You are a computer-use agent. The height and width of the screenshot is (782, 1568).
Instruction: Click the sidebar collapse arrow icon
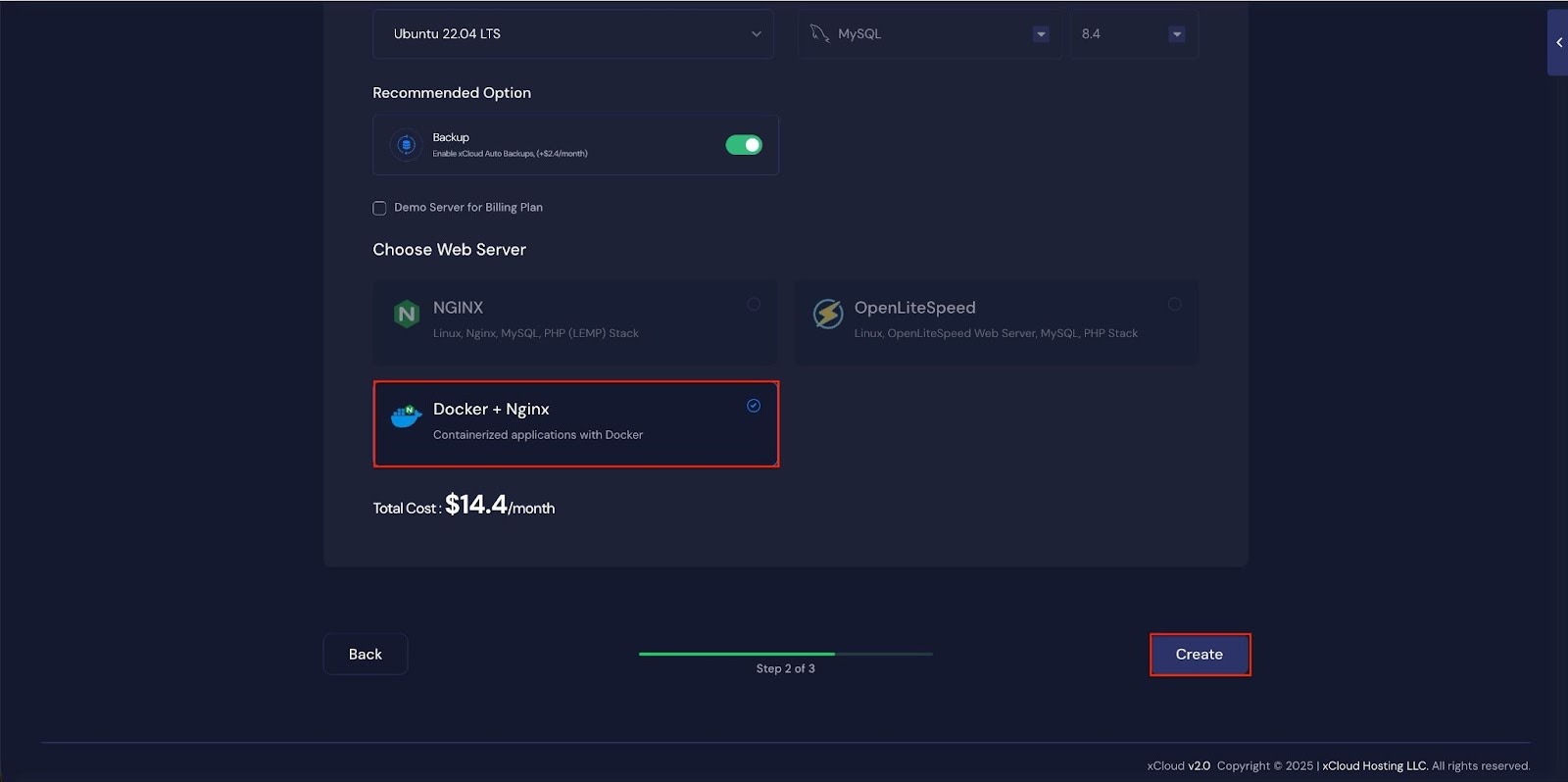(x=1558, y=42)
